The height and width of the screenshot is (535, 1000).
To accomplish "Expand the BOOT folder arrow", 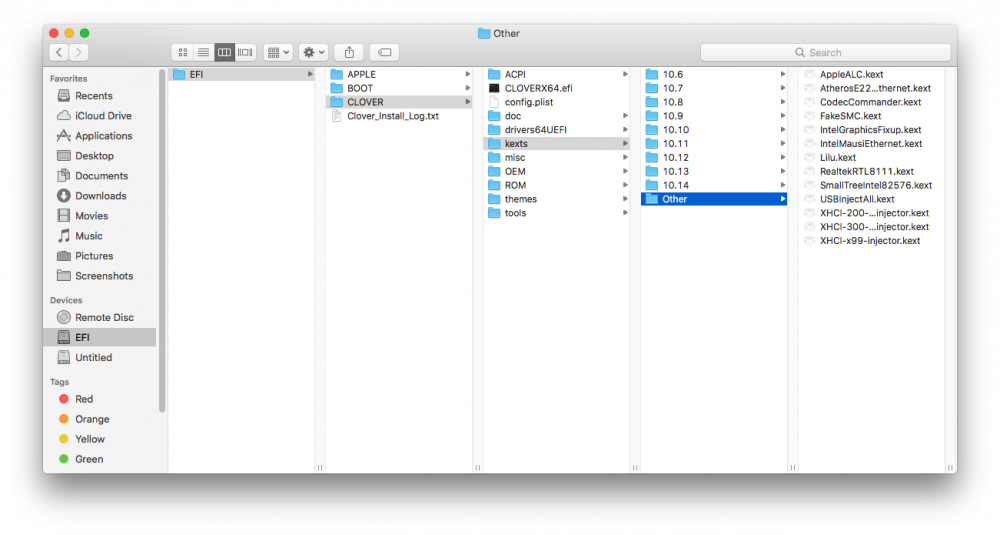I will click(467, 88).
